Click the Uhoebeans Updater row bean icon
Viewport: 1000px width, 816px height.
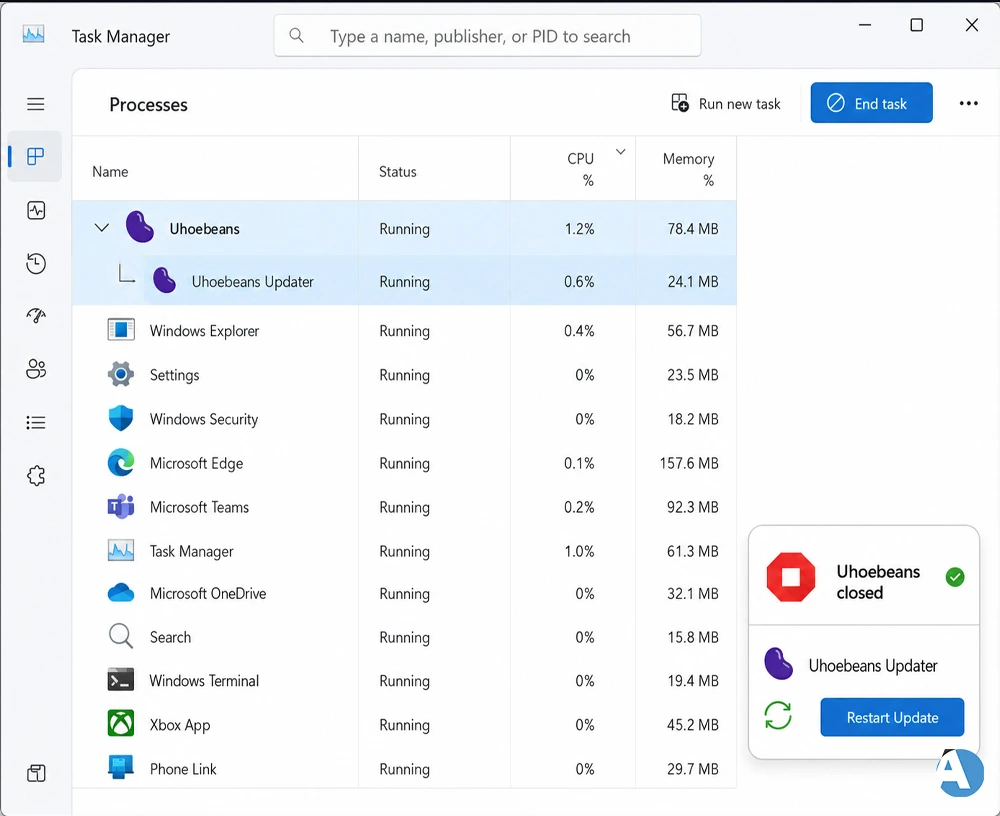pos(165,280)
